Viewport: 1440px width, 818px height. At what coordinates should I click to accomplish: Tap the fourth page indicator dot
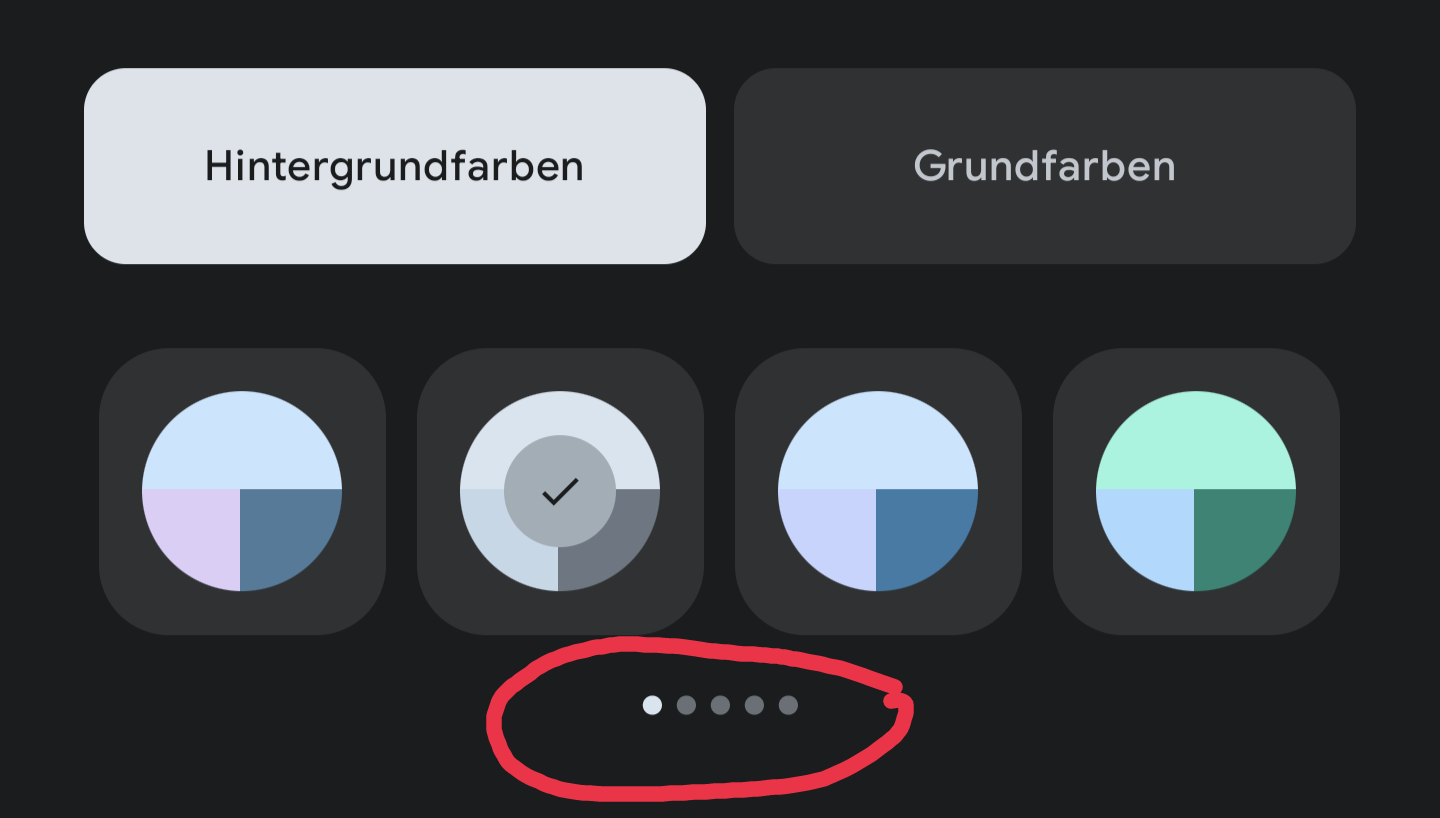point(754,705)
